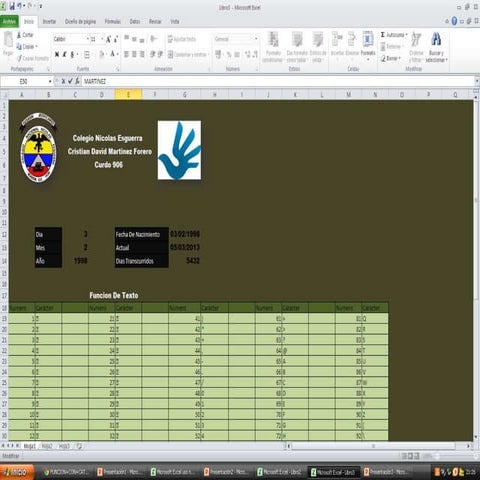
Task: Apply thousands separator style
Action: coord(237,54)
